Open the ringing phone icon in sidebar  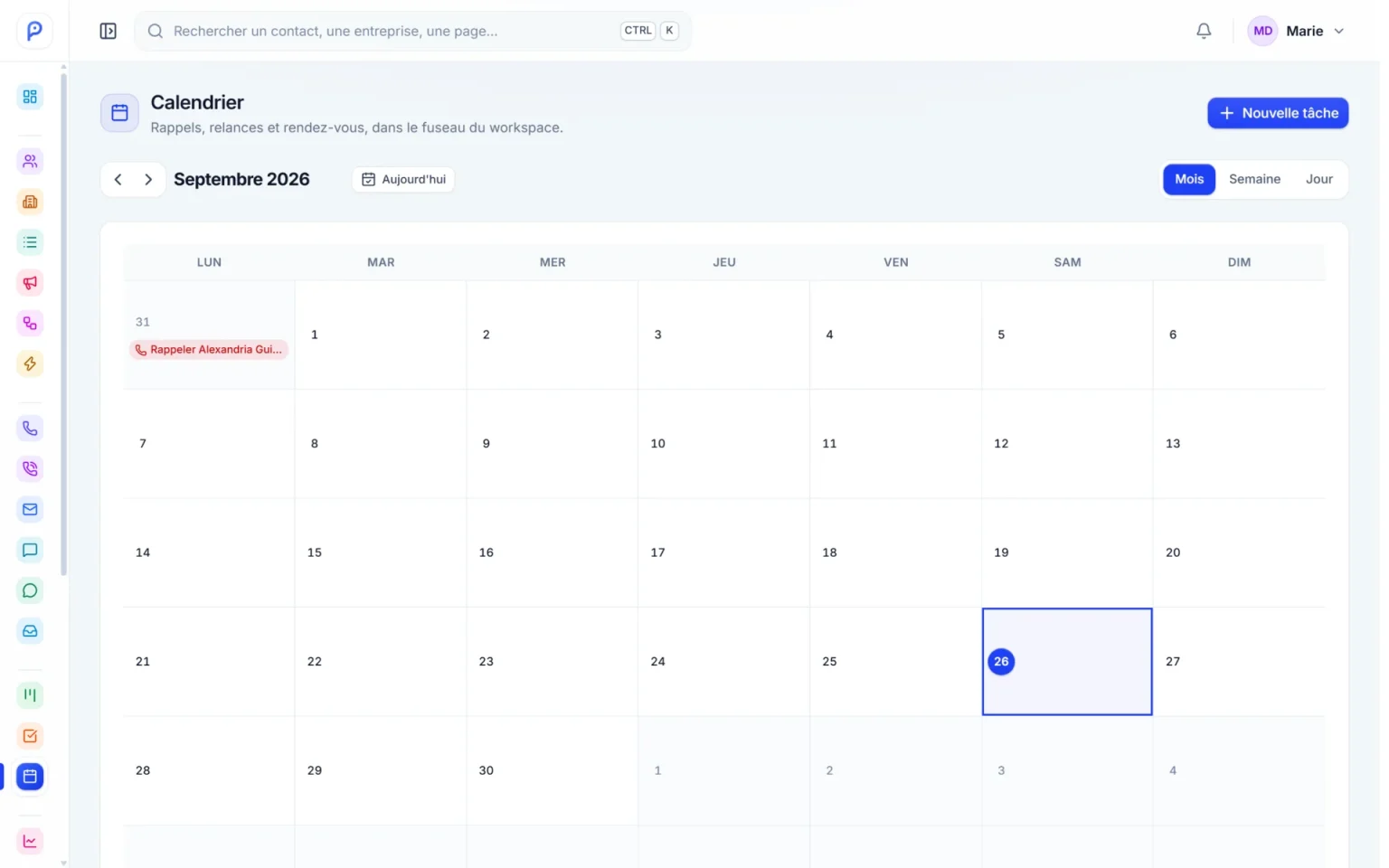click(30, 469)
